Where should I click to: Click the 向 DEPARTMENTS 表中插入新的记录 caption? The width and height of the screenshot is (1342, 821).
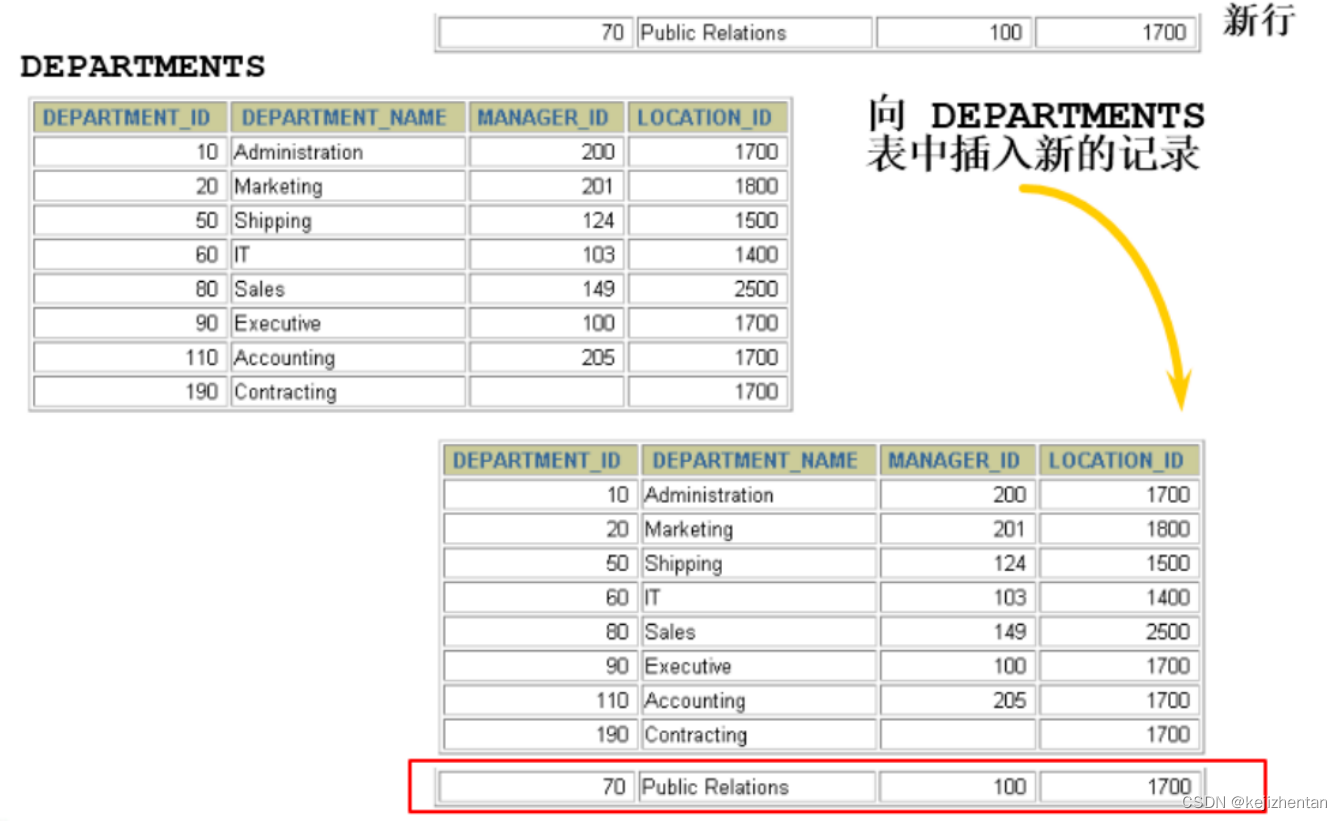(x=1036, y=135)
